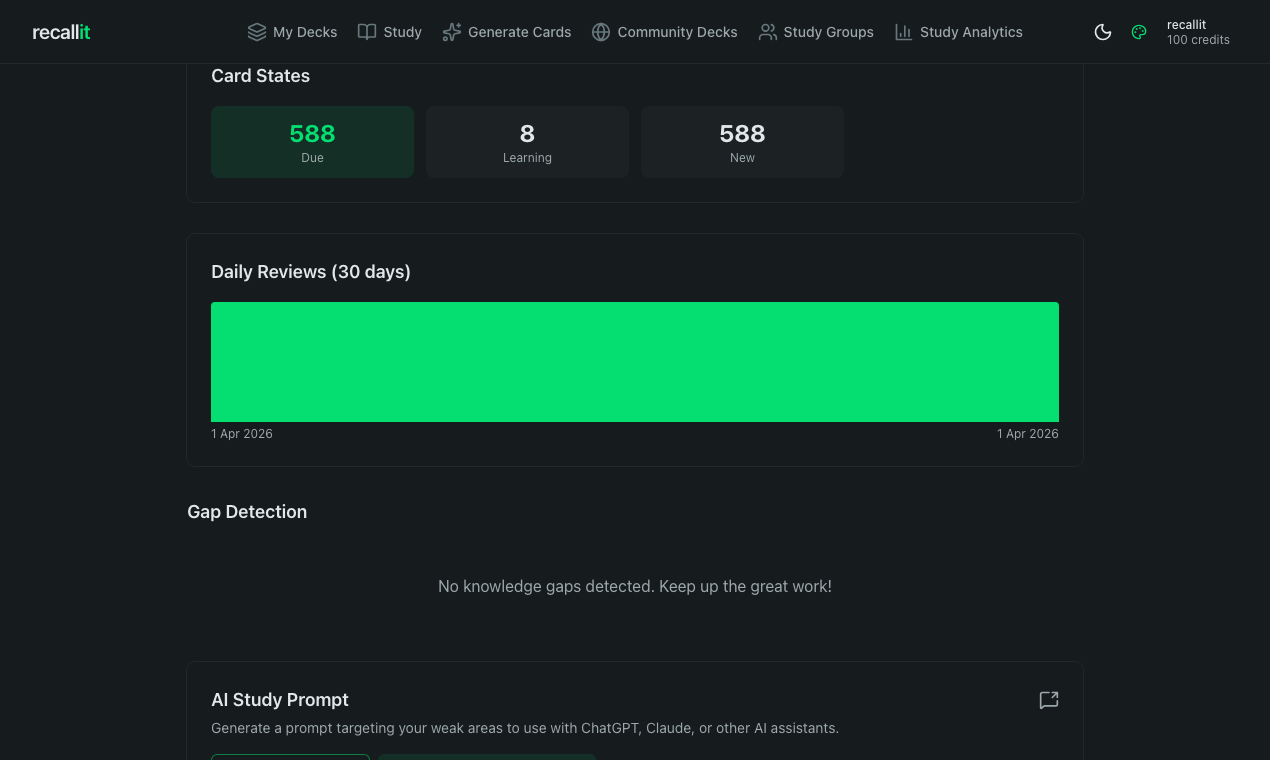Click the outlined button under AI Study Prompt

[290, 758]
